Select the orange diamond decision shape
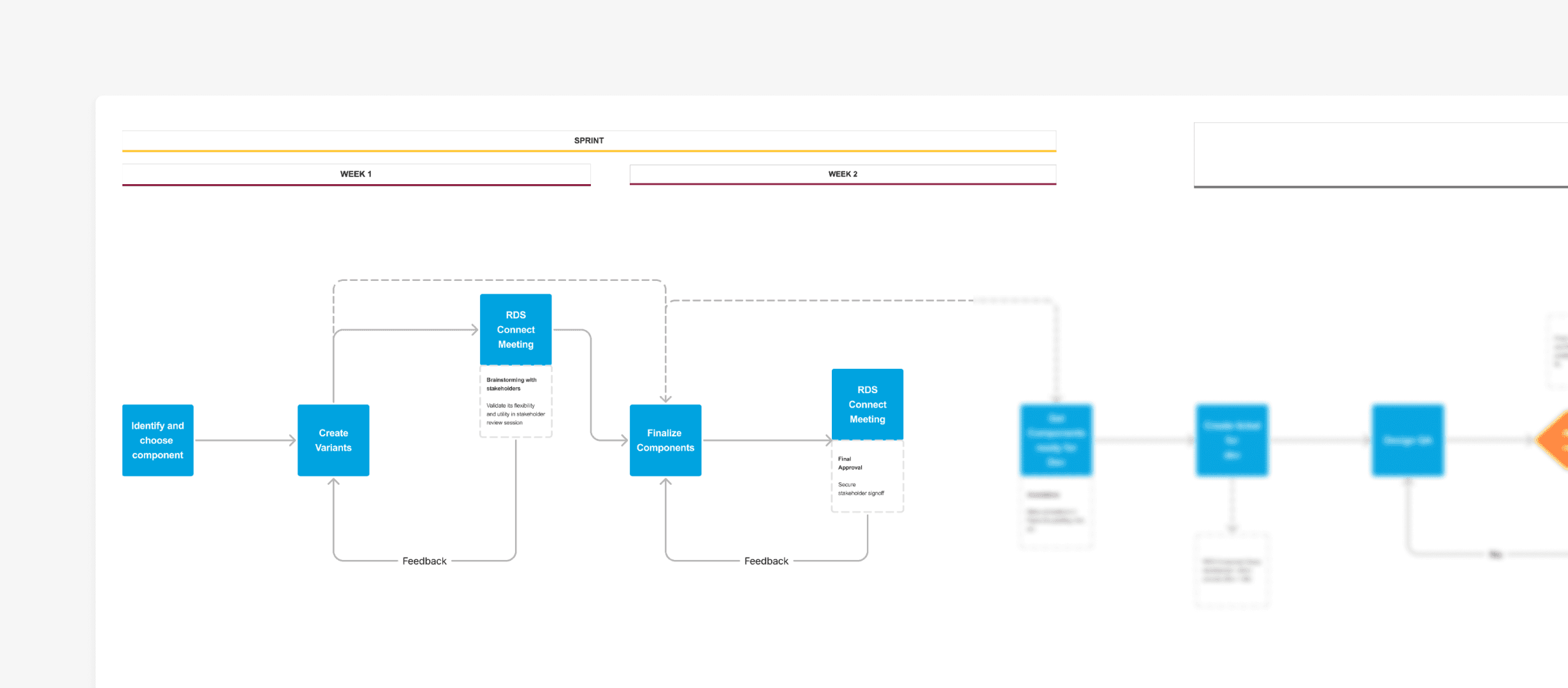 point(1555,440)
